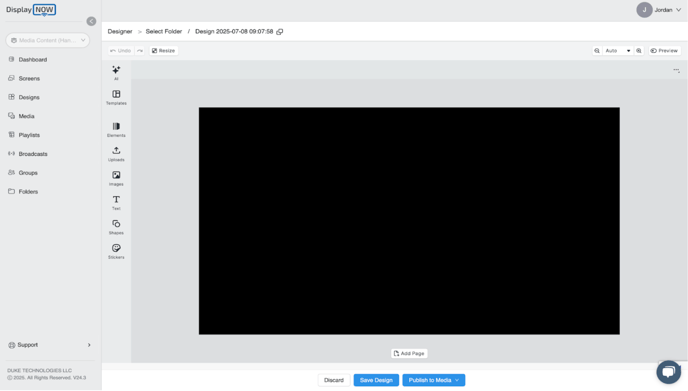This screenshot has height=391, width=688.
Task: Select the Text tool
Action: [116, 203]
